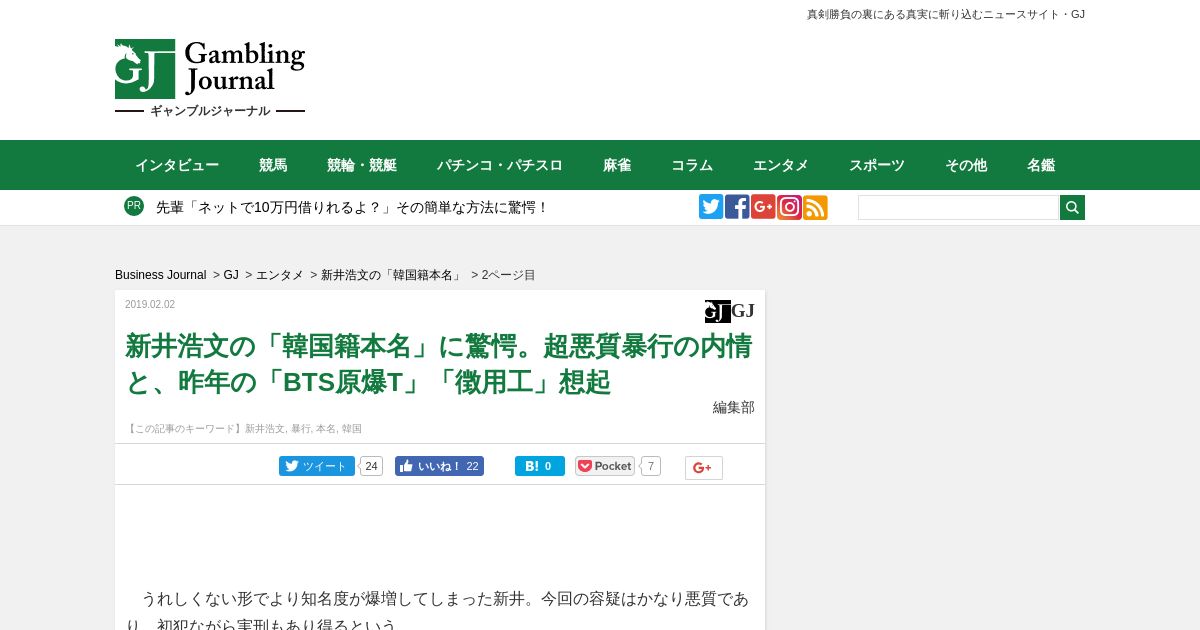The height and width of the screenshot is (630, 1200).
Task: Go to GJ breadcrumb link
Action: tap(231, 275)
